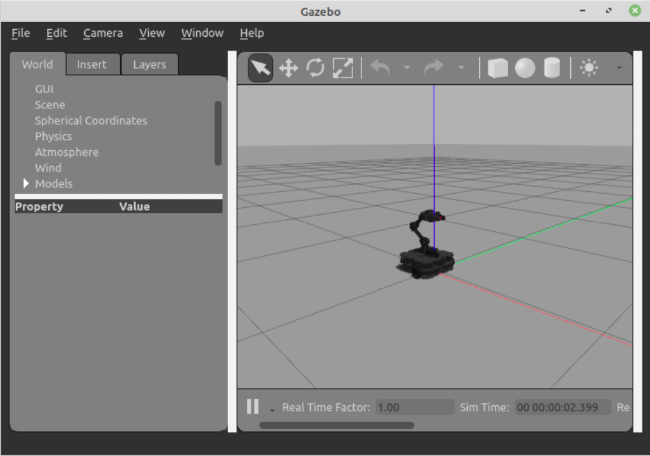Select Physics in the world tree
650x456 pixels.
[53, 136]
